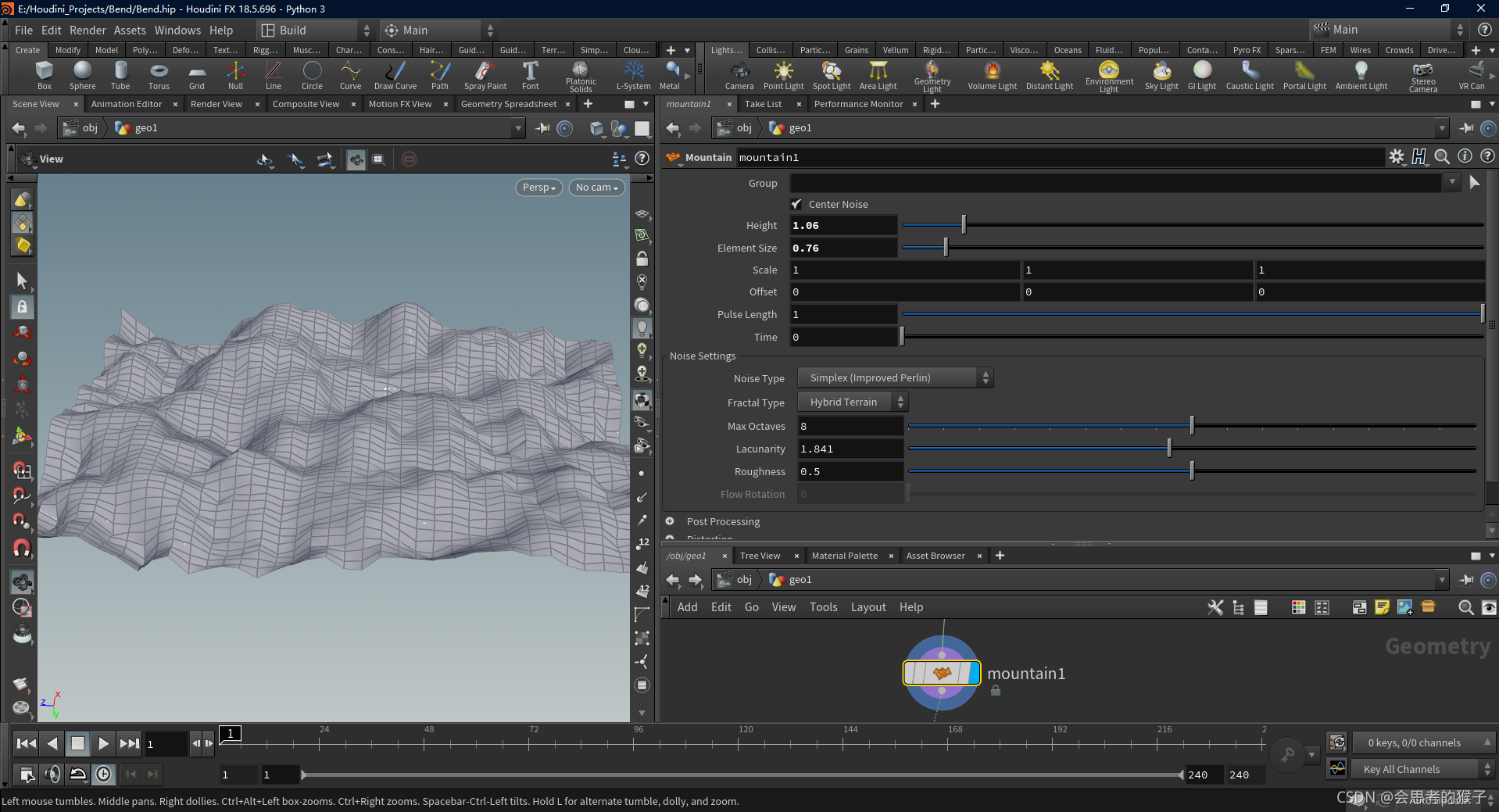Toggle the display flag on mountain1 node
The image size is (1499, 812).
click(x=974, y=673)
